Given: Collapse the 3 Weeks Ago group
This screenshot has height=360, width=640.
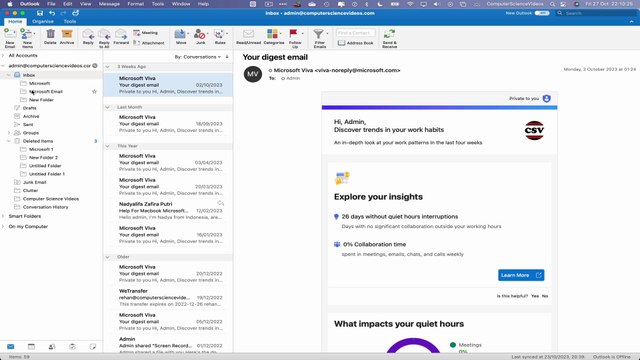Looking at the screenshot, I should click(x=108, y=67).
